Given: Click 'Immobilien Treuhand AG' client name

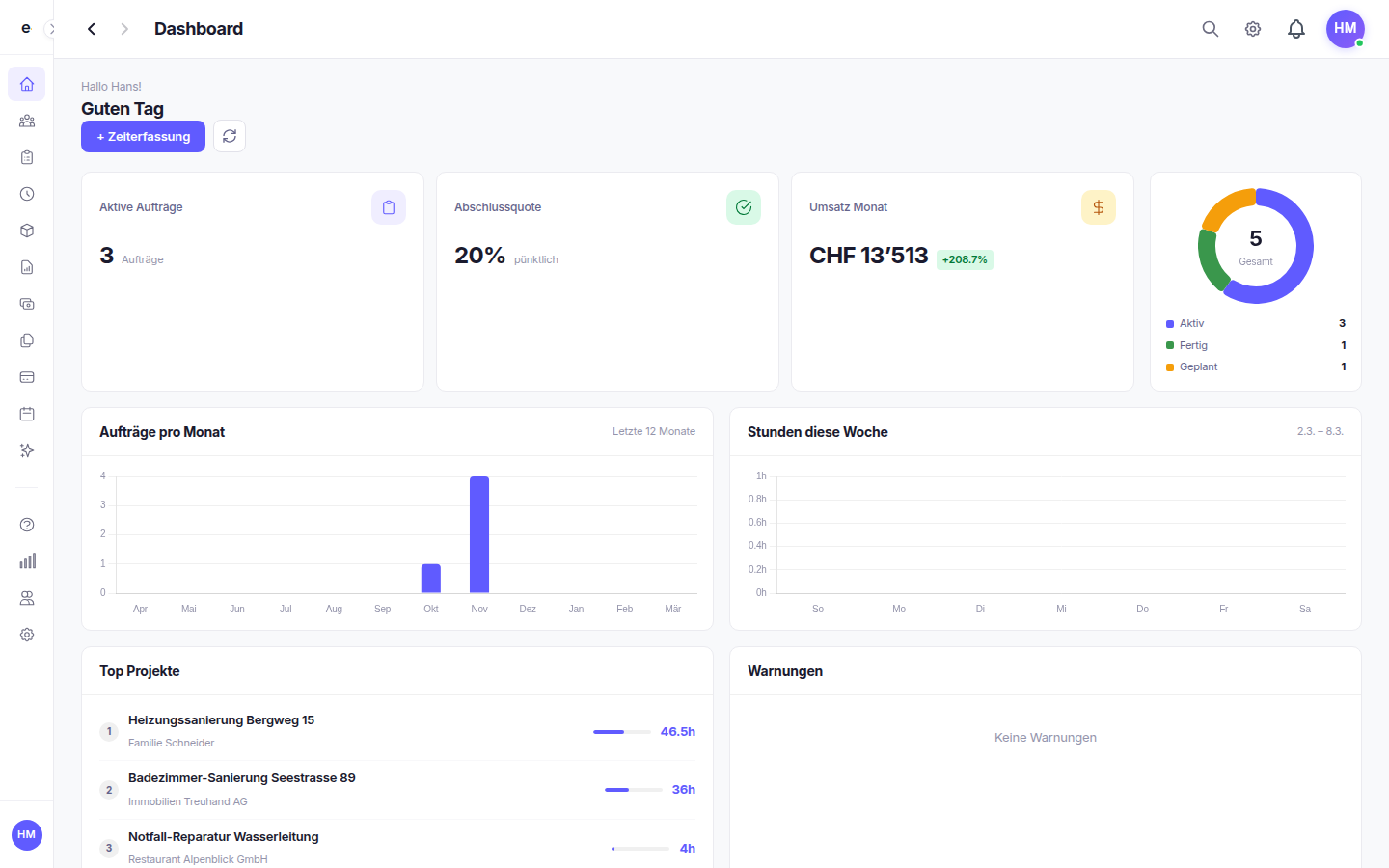Looking at the screenshot, I should [188, 801].
